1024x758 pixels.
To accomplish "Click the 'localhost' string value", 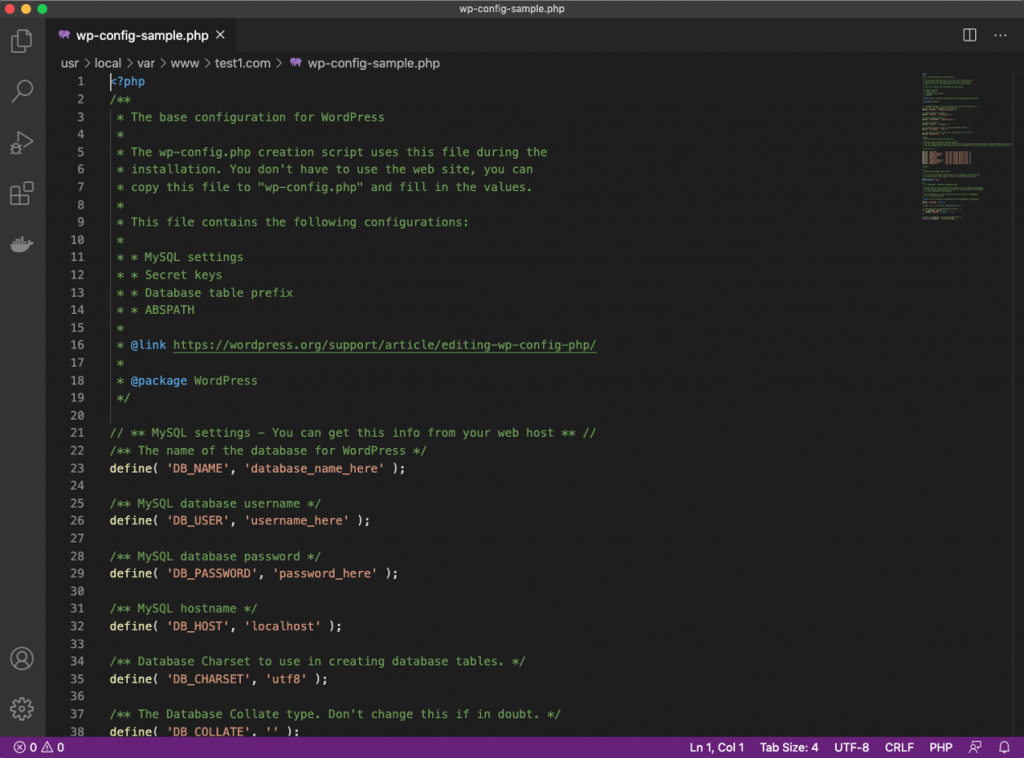I will (x=282, y=626).
